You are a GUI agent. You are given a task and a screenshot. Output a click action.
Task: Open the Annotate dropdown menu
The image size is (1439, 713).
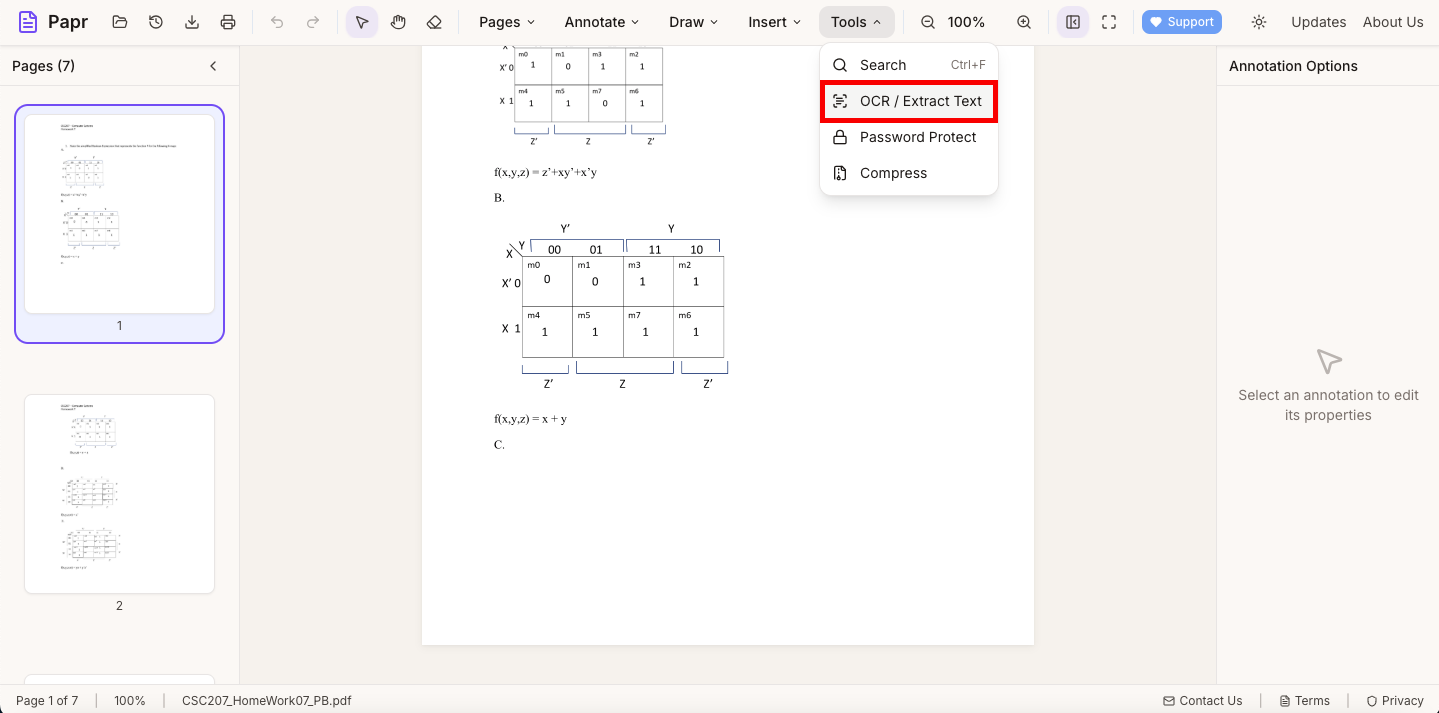click(599, 21)
